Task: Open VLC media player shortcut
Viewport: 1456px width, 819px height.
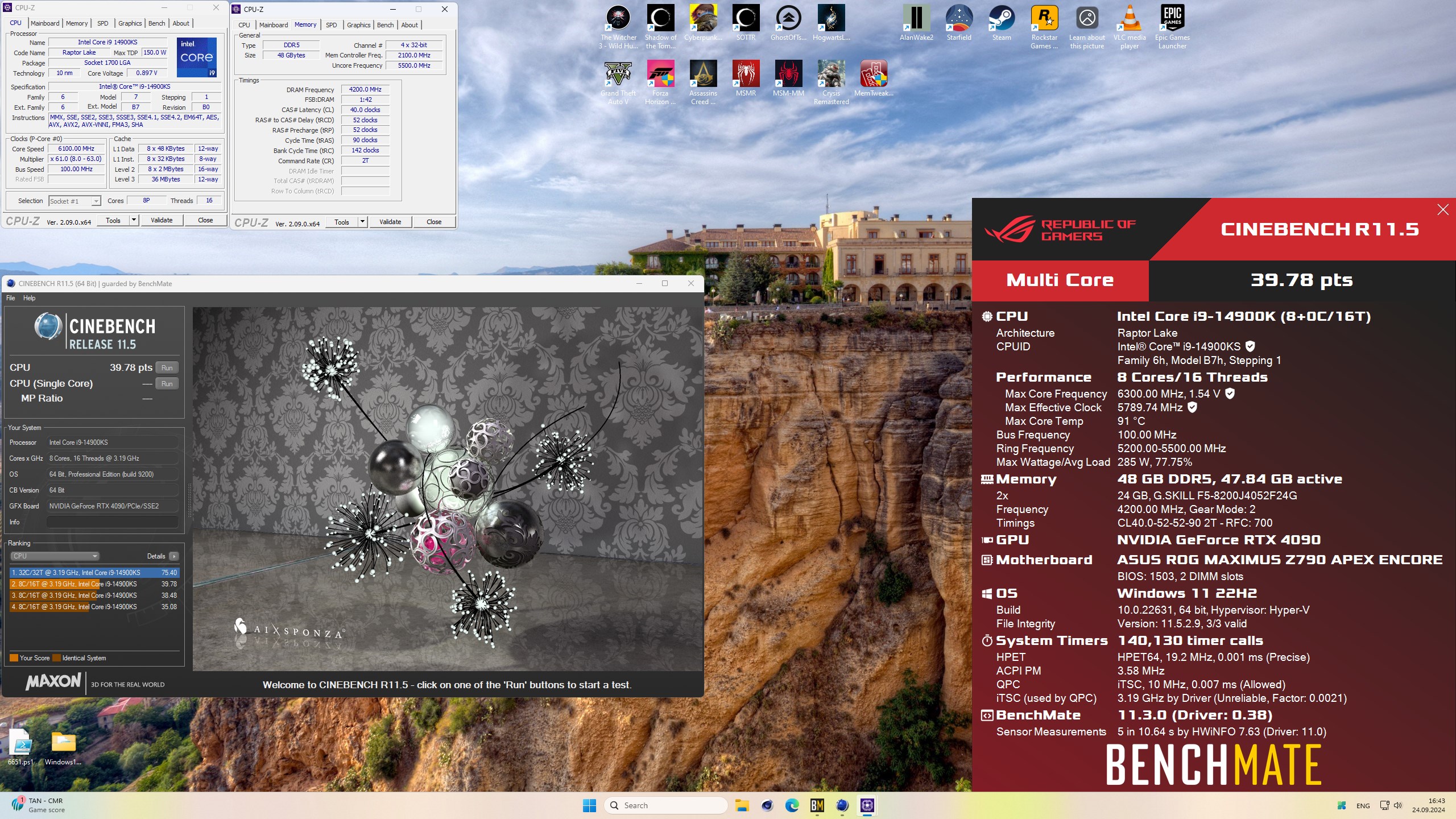Action: pyautogui.click(x=1130, y=27)
